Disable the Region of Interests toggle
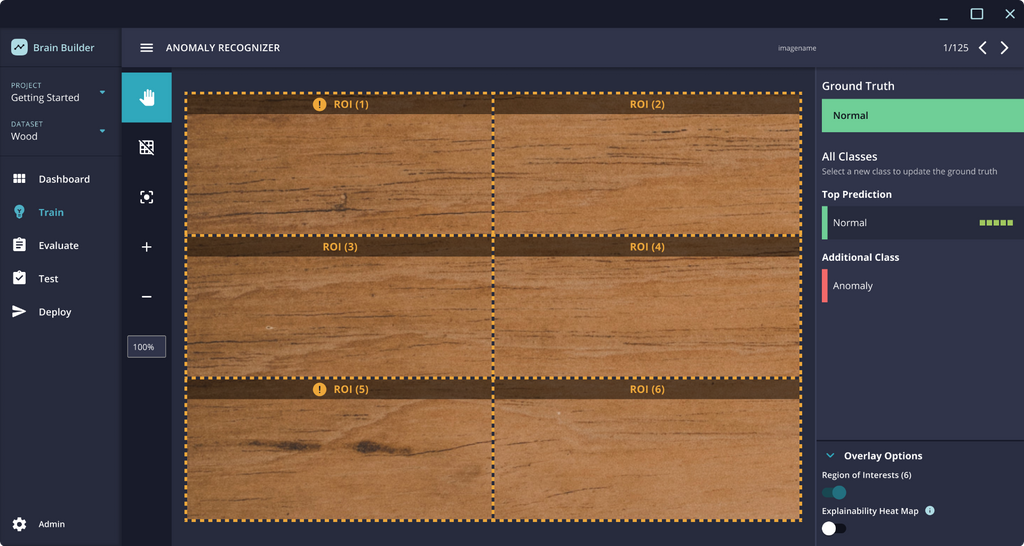This screenshot has height=546, width=1024. (x=834, y=492)
